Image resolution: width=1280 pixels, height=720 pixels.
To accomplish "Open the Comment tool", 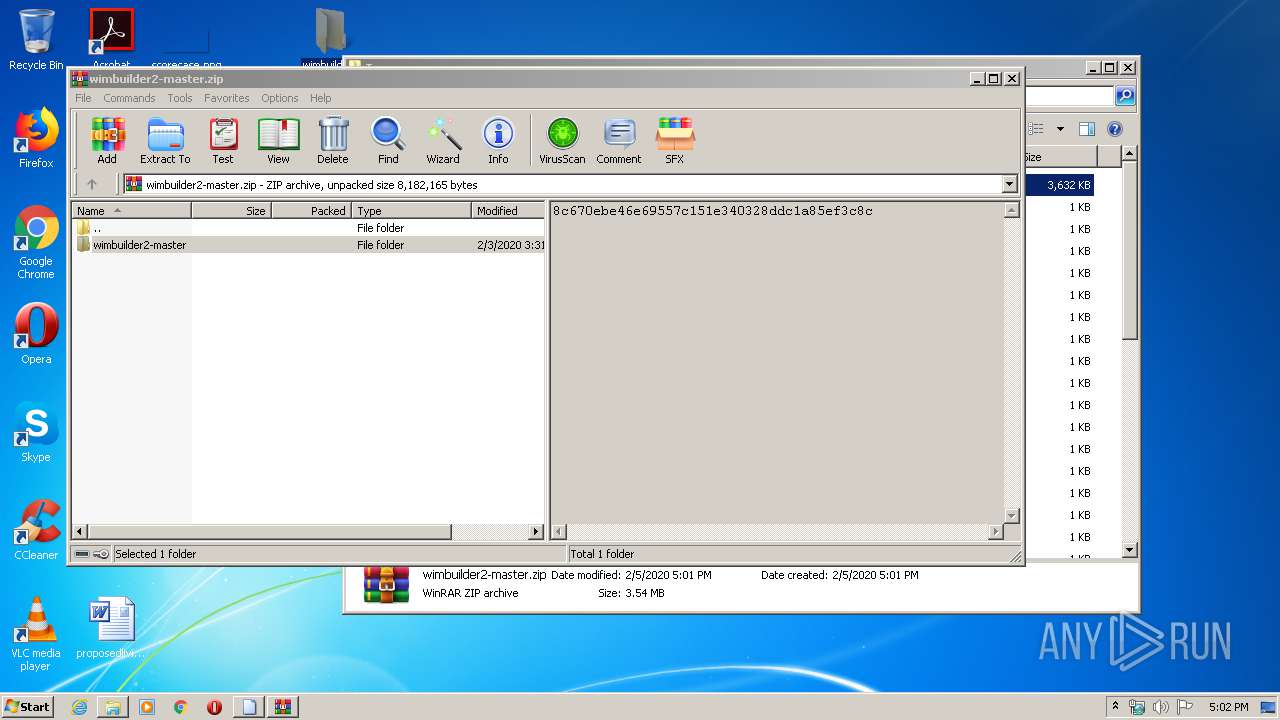I will (x=619, y=140).
